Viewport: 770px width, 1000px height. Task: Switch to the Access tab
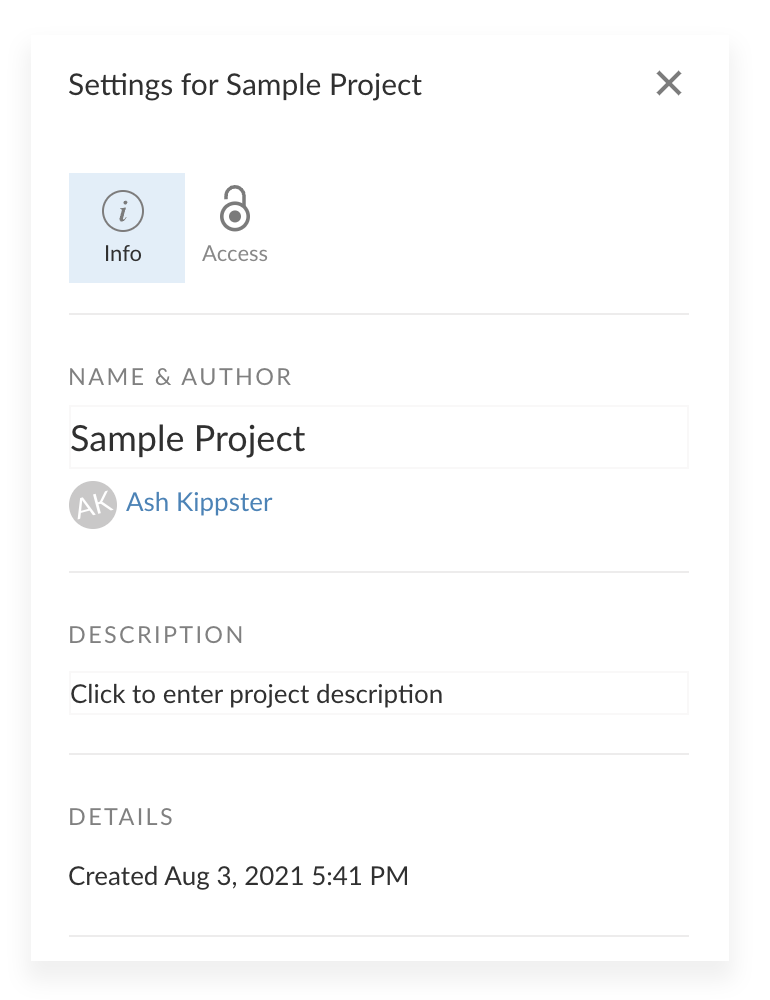pos(234,227)
